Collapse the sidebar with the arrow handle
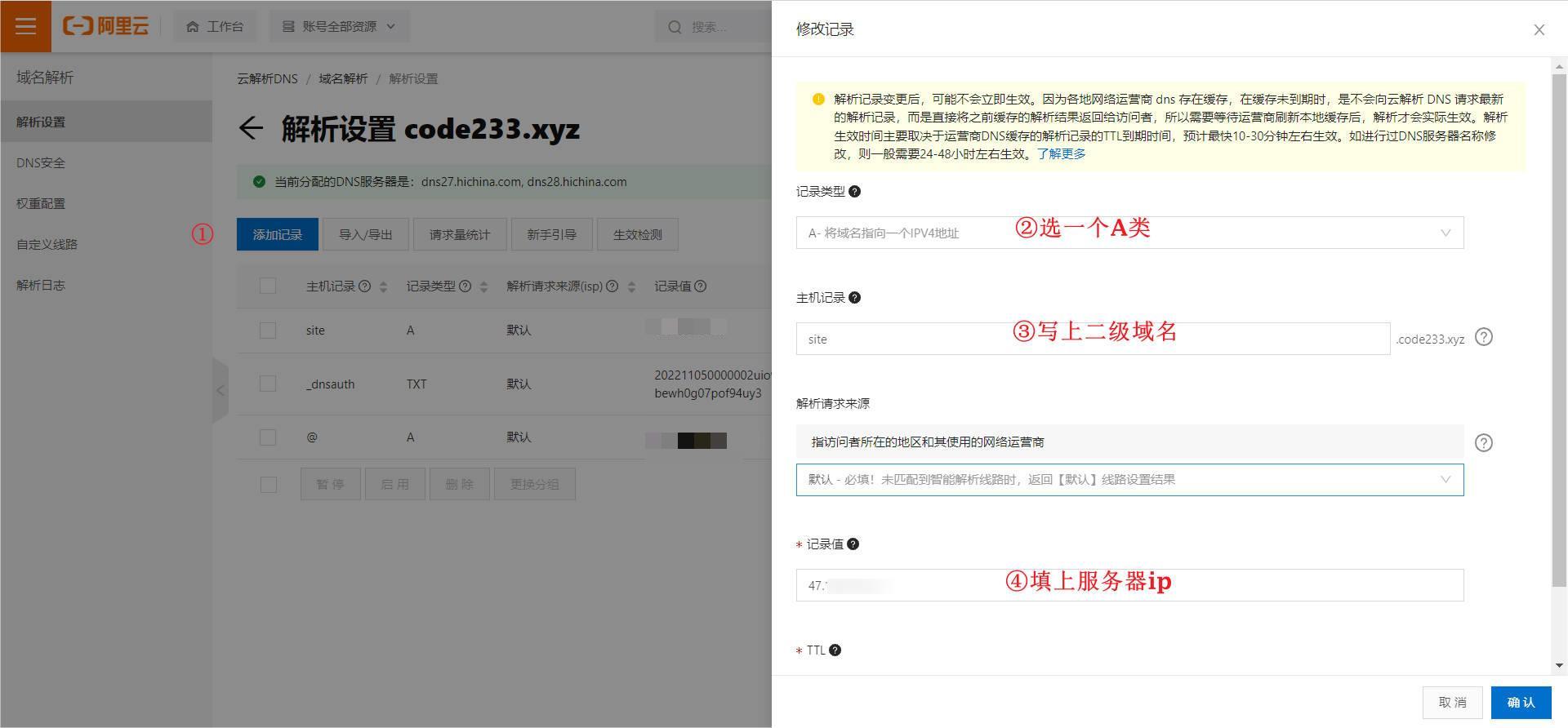 click(x=220, y=390)
